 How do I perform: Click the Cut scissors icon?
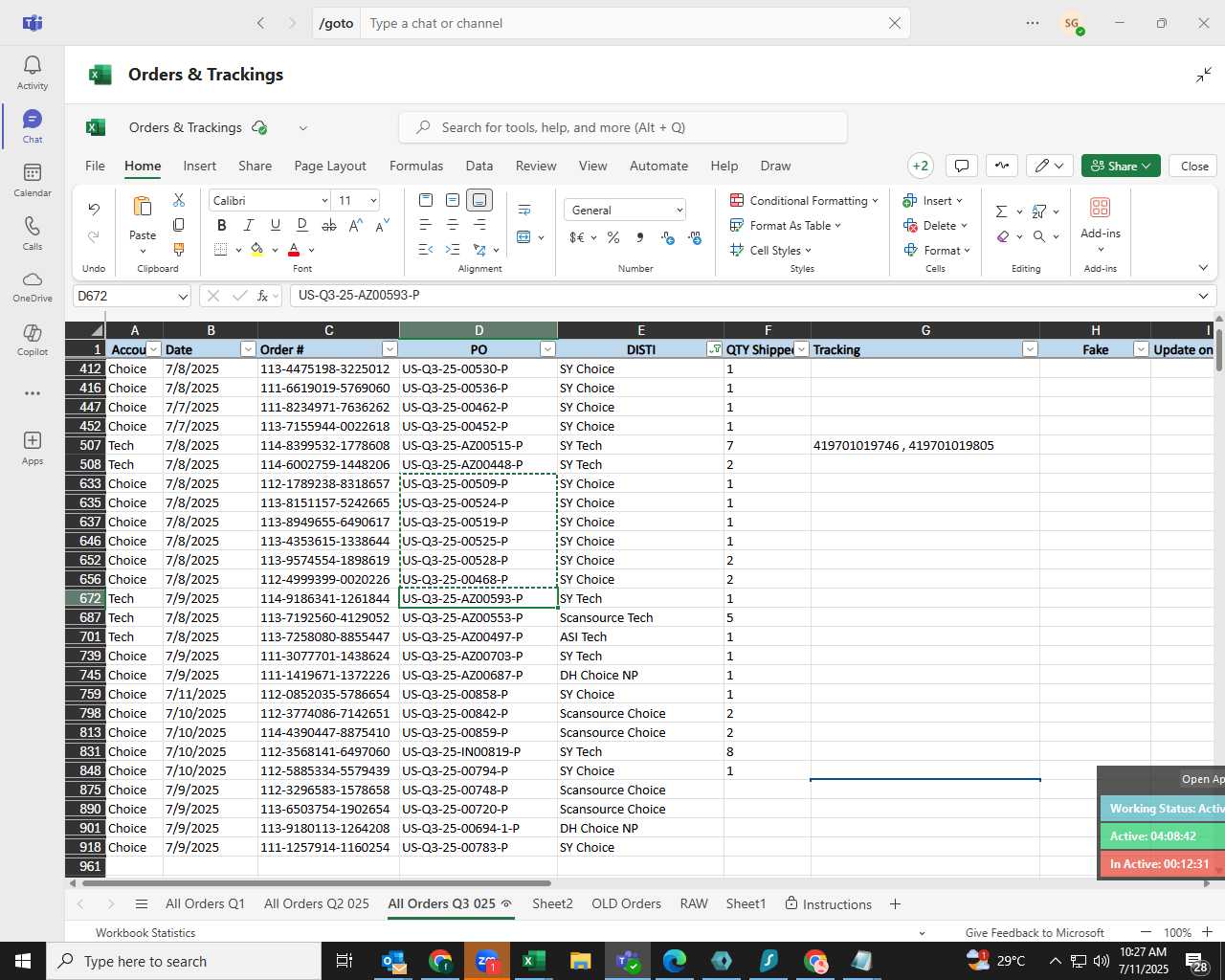[x=179, y=200]
